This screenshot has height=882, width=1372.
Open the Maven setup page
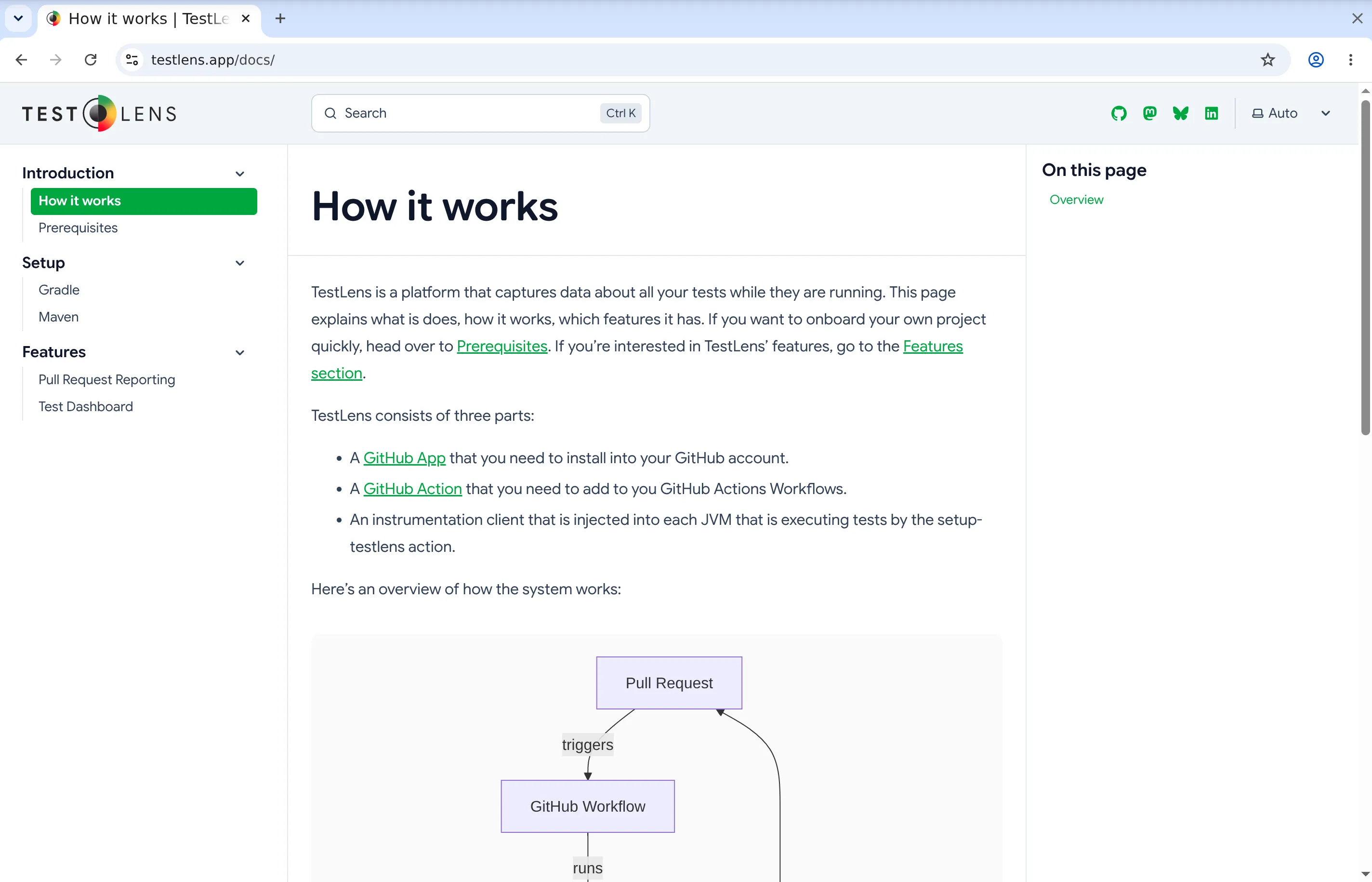pos(58,317)
